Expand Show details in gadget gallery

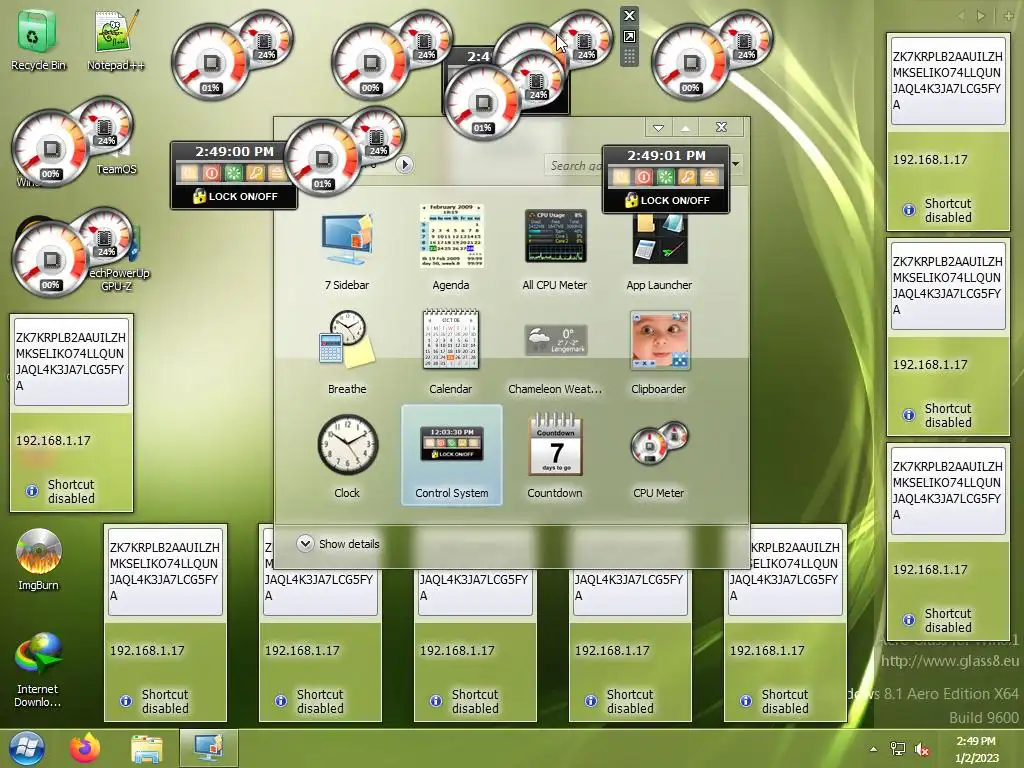point(338,543)
